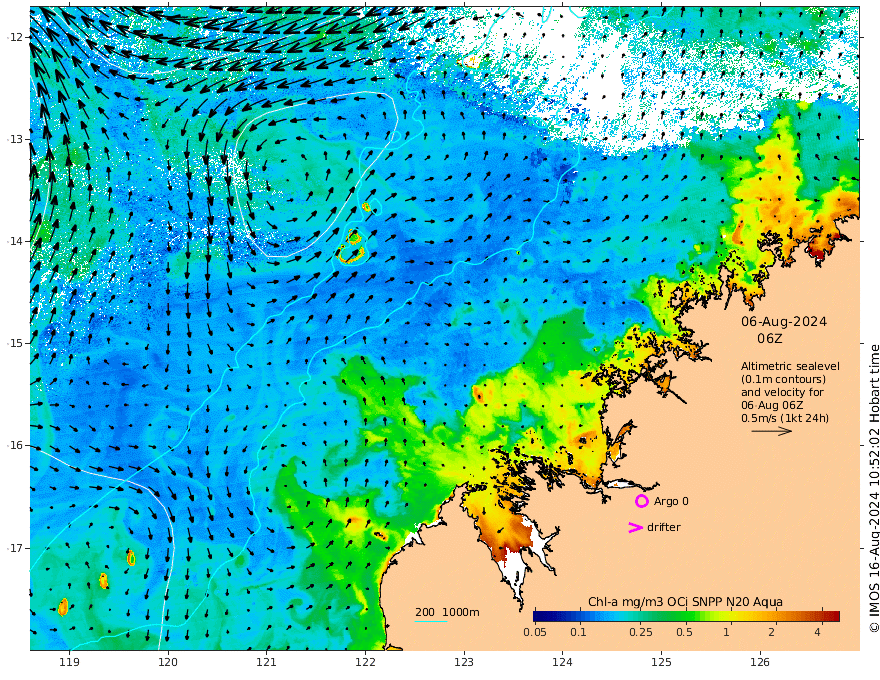Click the colorbar tick label 0.25

tap(641, 632)
